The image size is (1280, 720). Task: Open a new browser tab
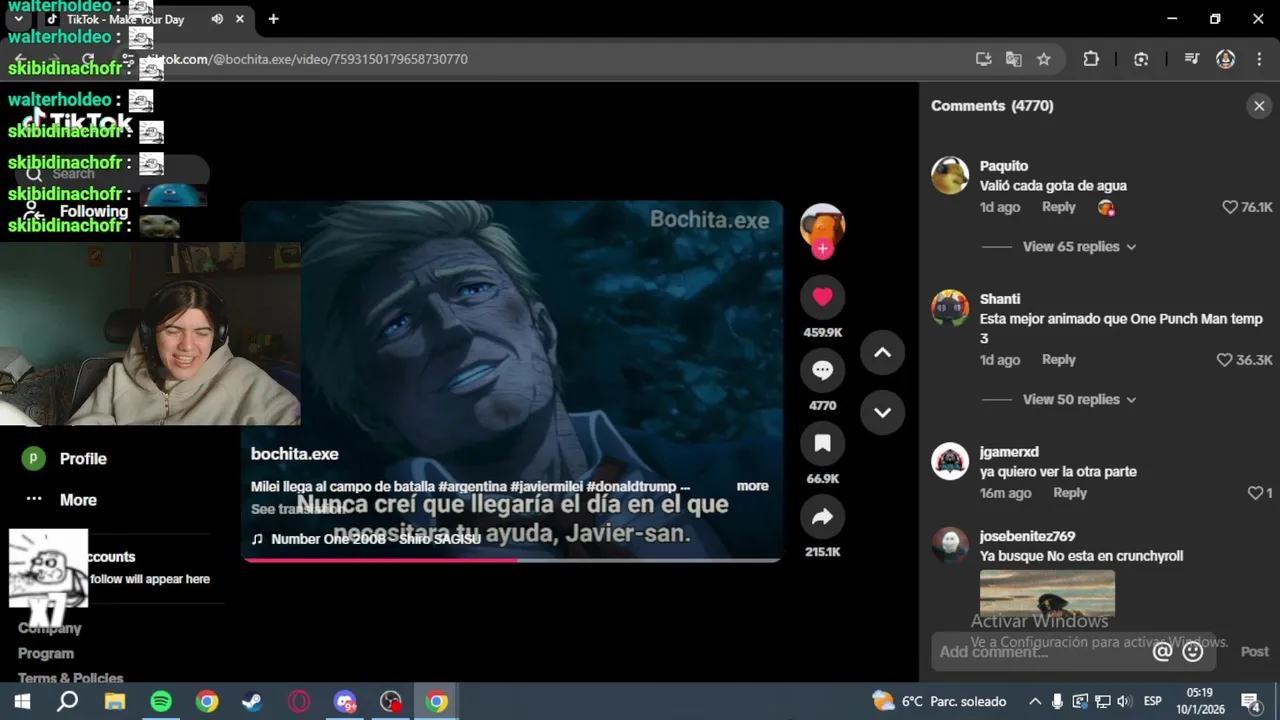[x=273, y=19]
